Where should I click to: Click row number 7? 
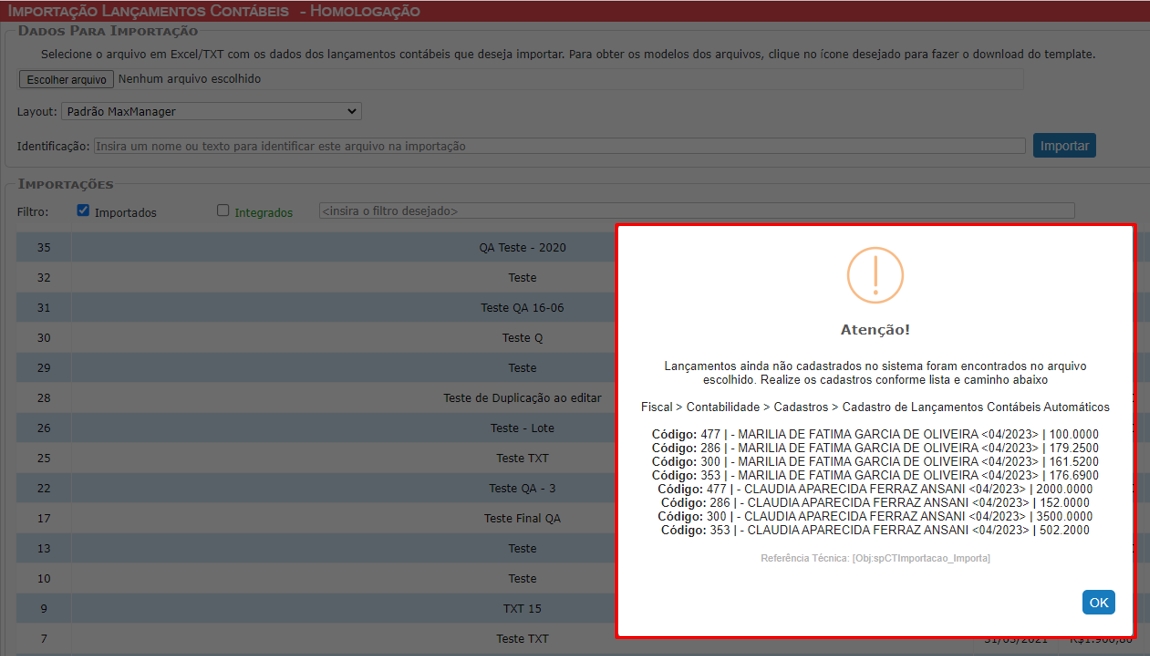click(x=44, y=638)
